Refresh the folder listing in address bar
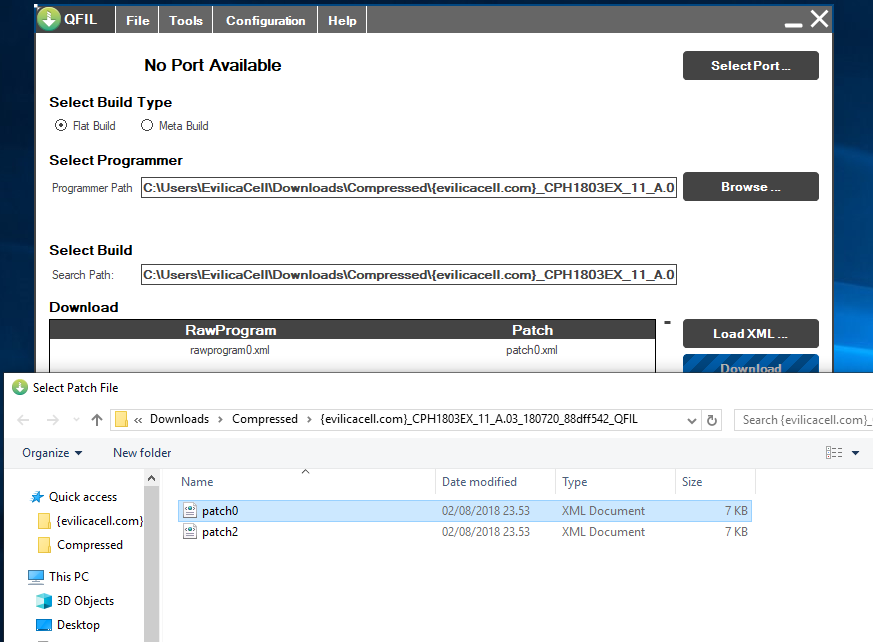Image resolution: width=873 pixels, height=642 pixels. tap(712, 420)
